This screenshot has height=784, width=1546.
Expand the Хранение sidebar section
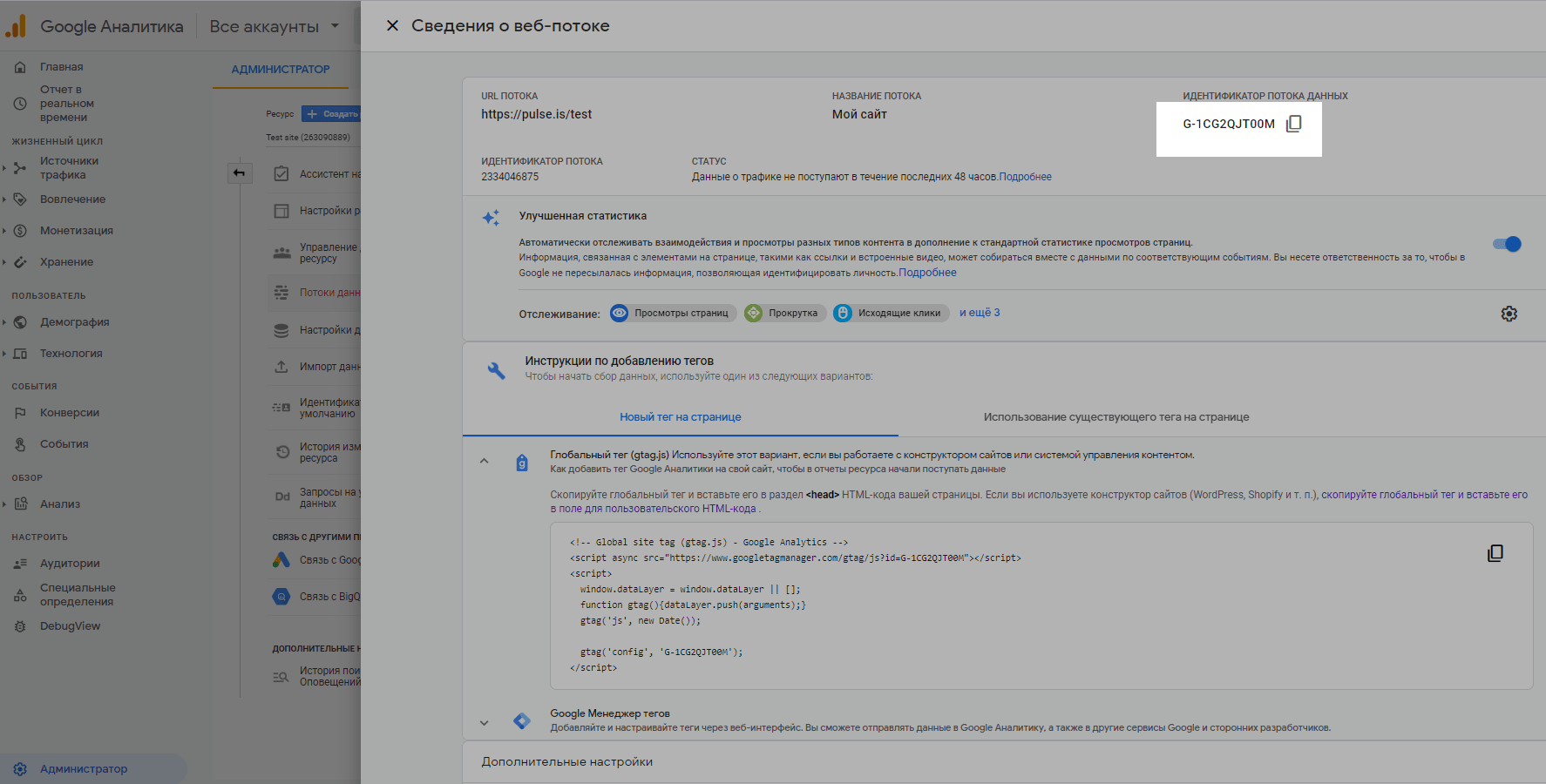click(x=4, y=262)
